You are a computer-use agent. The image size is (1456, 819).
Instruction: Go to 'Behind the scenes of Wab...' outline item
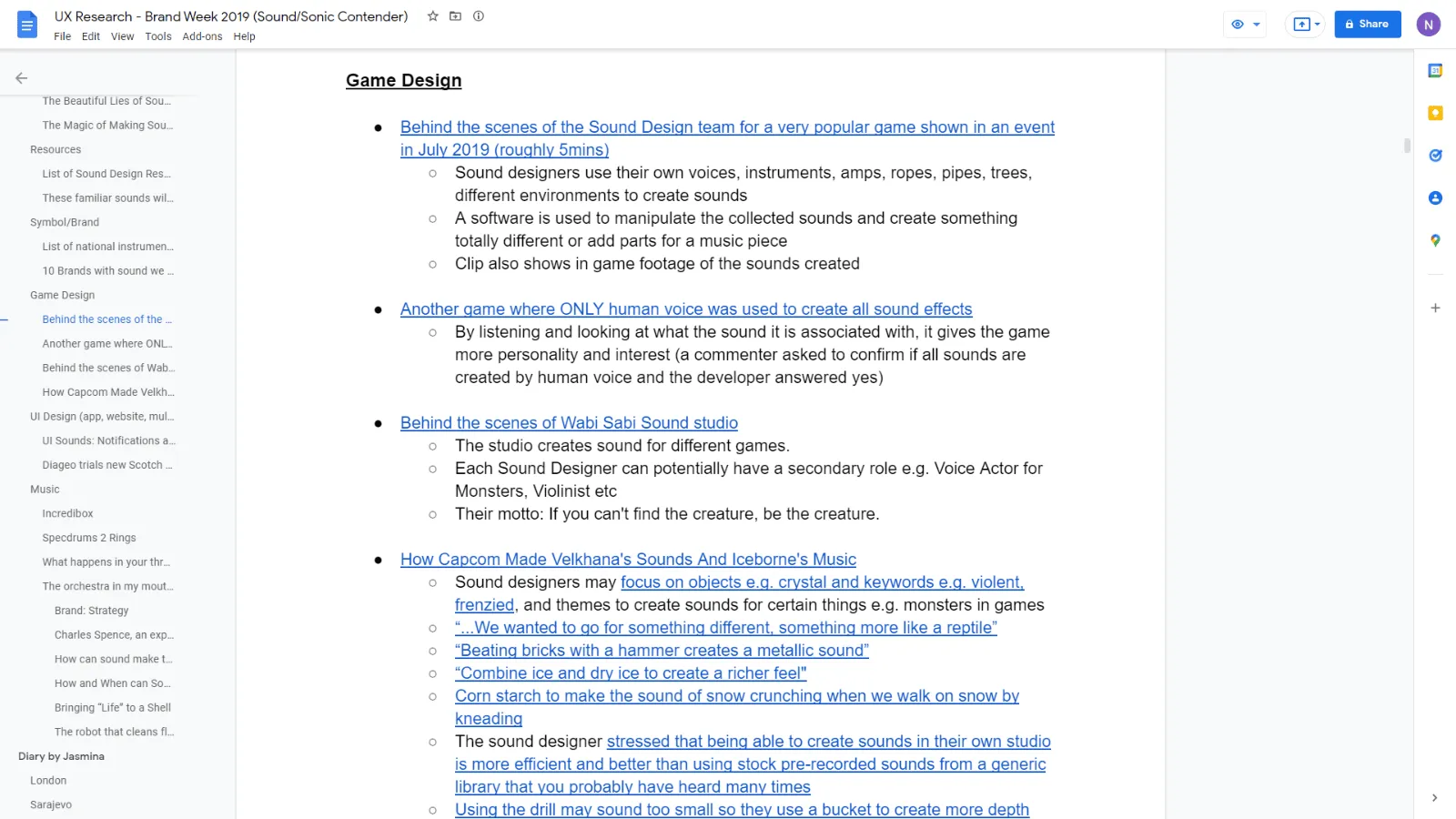point(108,368)
